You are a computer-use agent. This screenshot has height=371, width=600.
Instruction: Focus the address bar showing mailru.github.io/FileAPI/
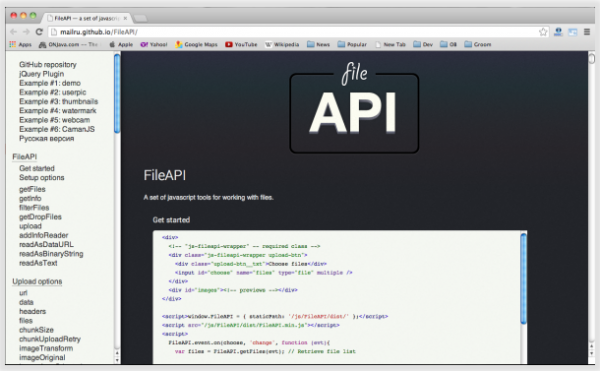click(294, 32)
